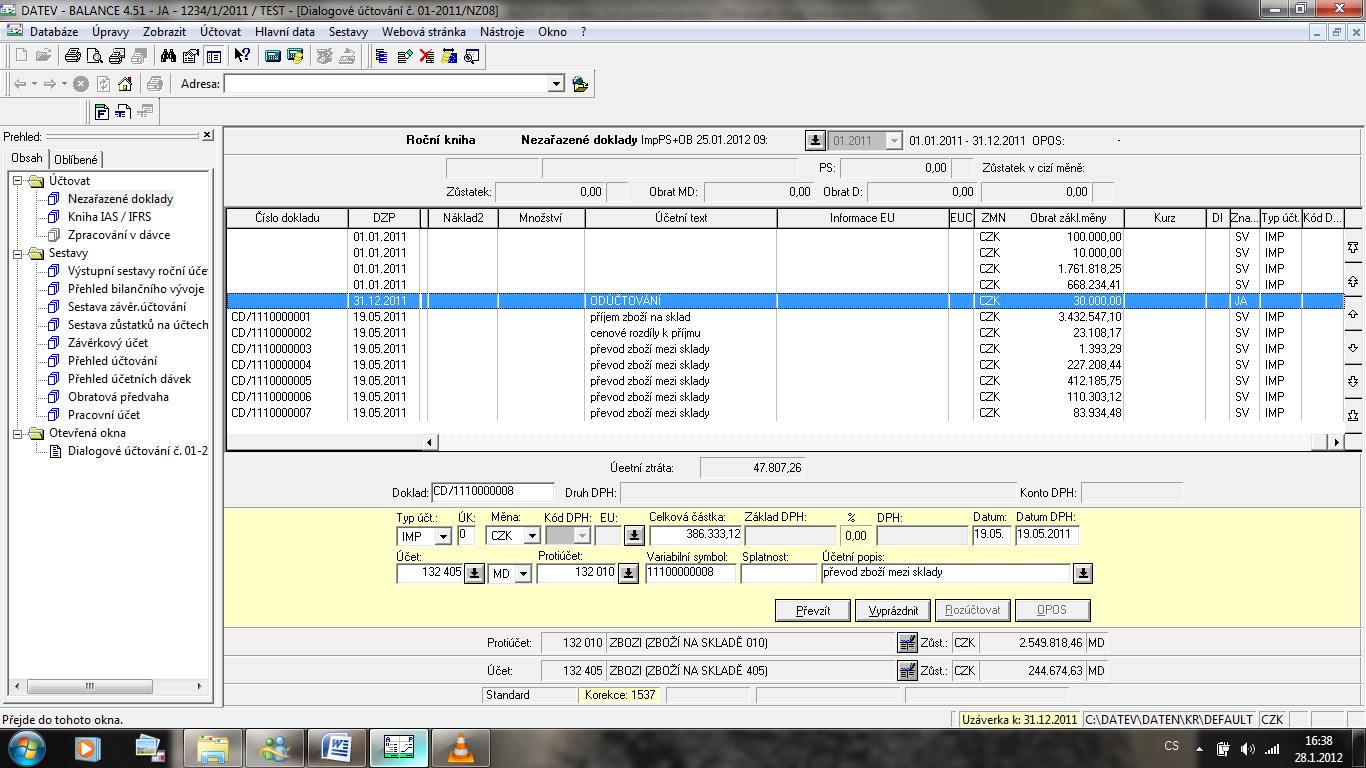Screen dimensions: 1366x768
Task: Jump to first record with top arrow
Action: tap(1353, 247)
